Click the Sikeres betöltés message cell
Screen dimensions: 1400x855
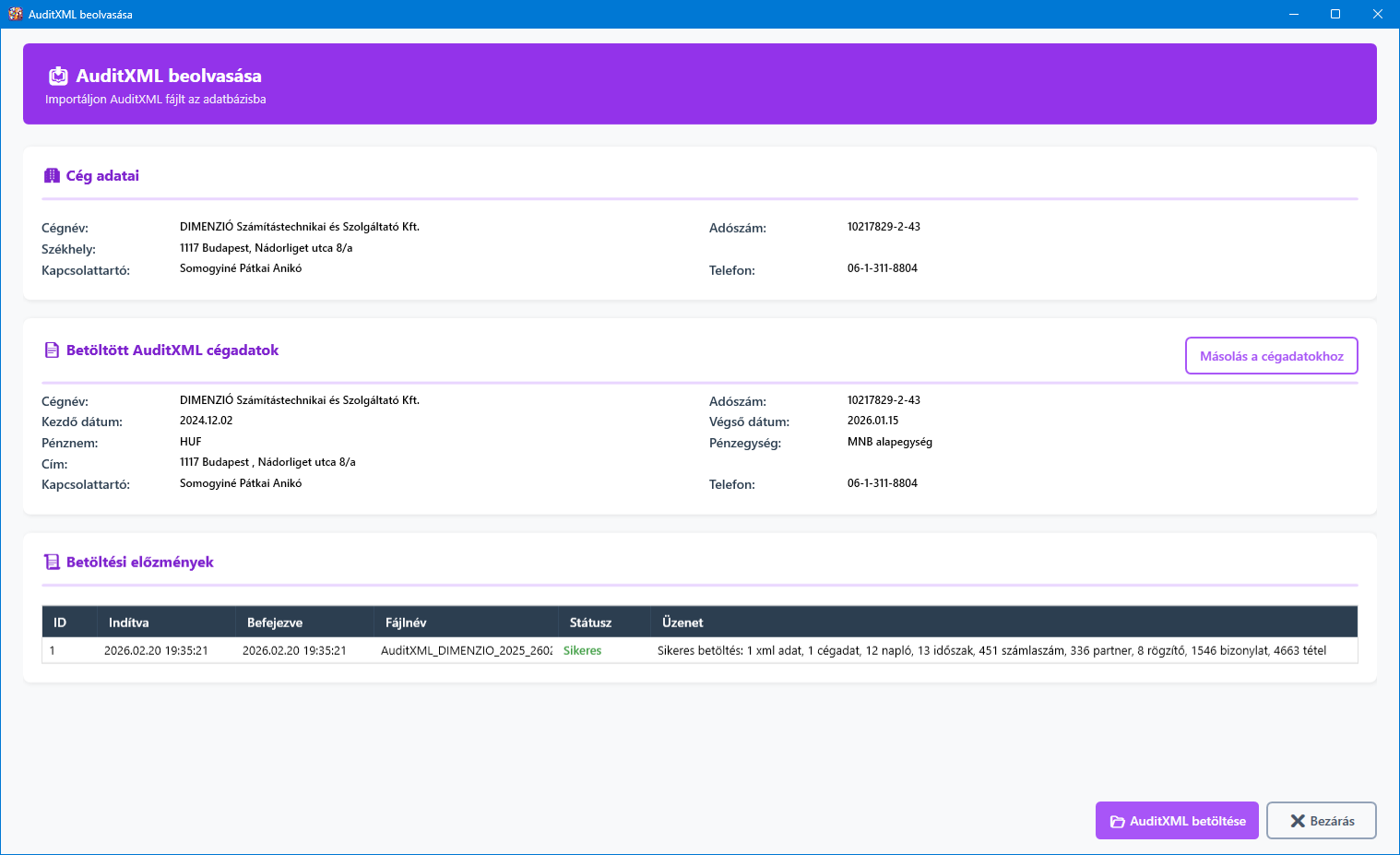(991, 650)
